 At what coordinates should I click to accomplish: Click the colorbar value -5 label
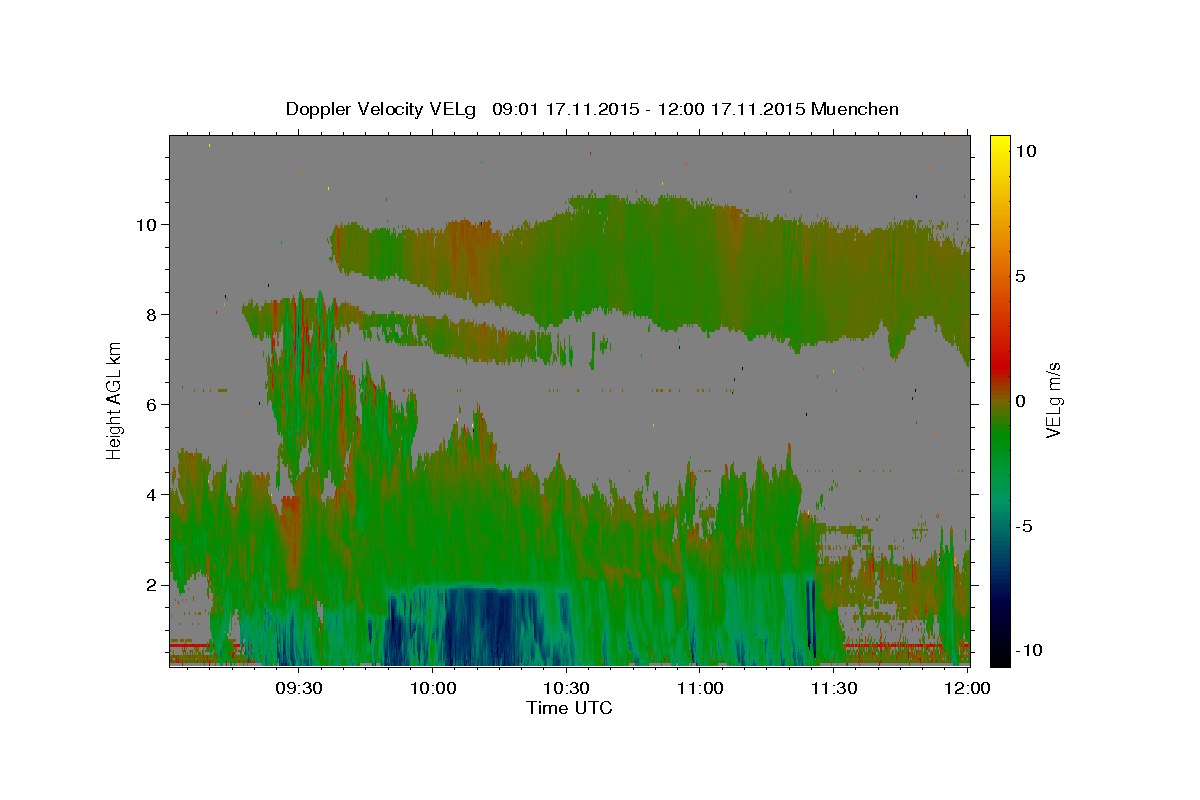point(1023,526)
